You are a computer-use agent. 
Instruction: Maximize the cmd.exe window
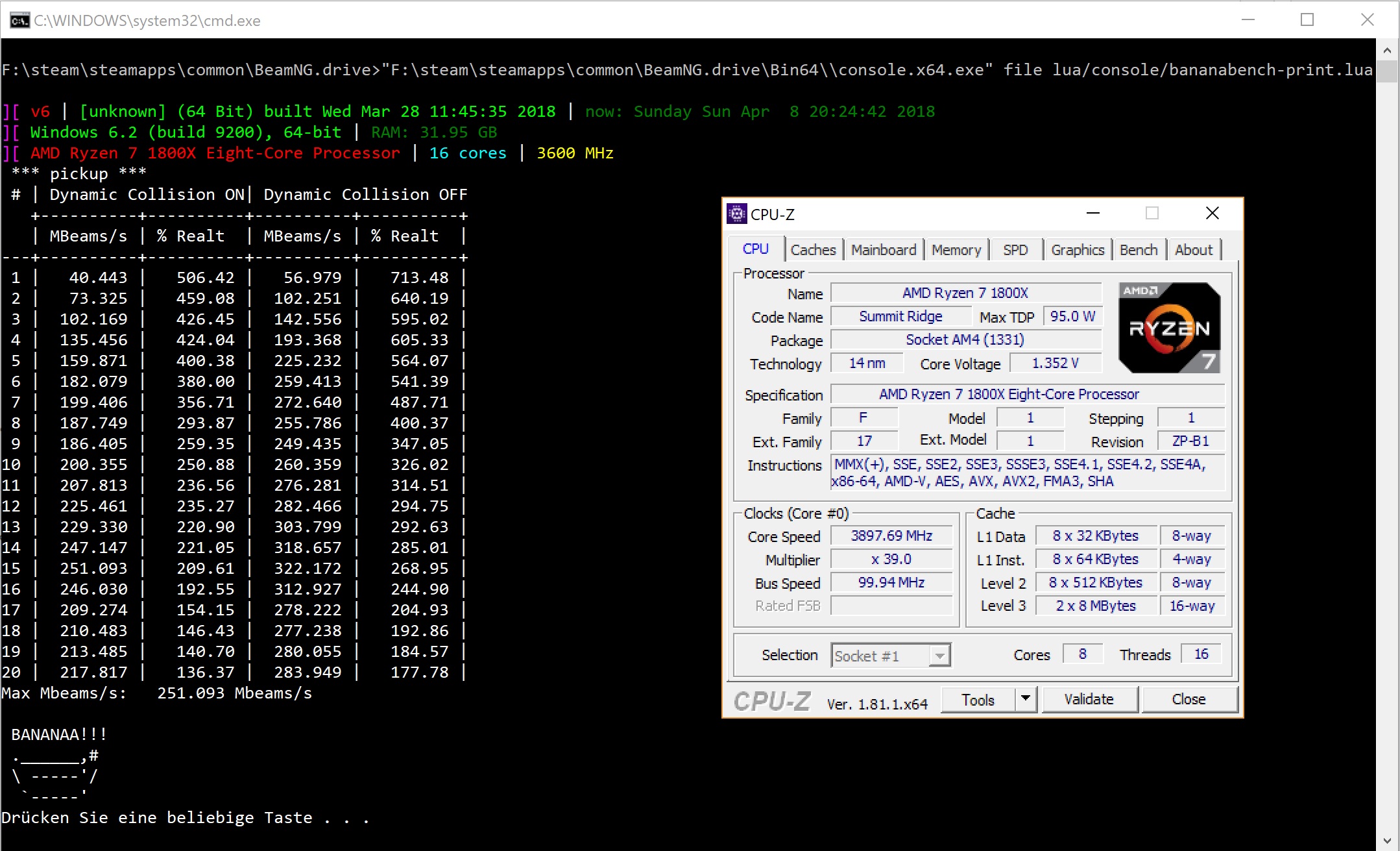[1307, 20]
